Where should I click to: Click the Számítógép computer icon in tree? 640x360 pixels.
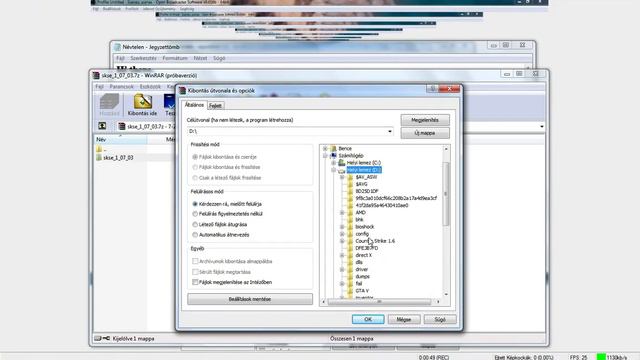point(333,156)
